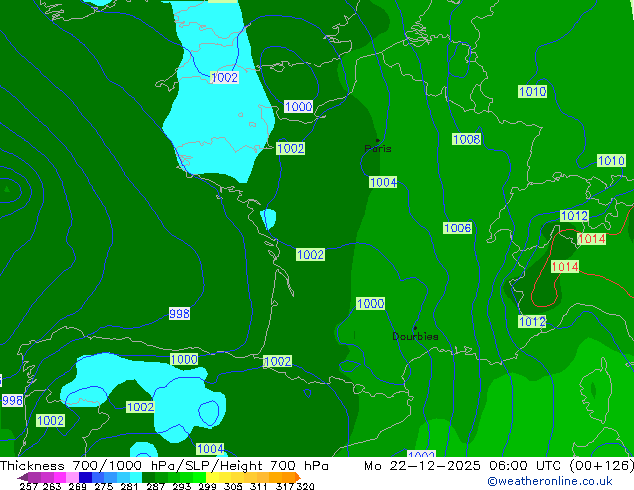Click the Dourbies city label
The width and height of the screenshot is (634, 490).
pos(415,336)
